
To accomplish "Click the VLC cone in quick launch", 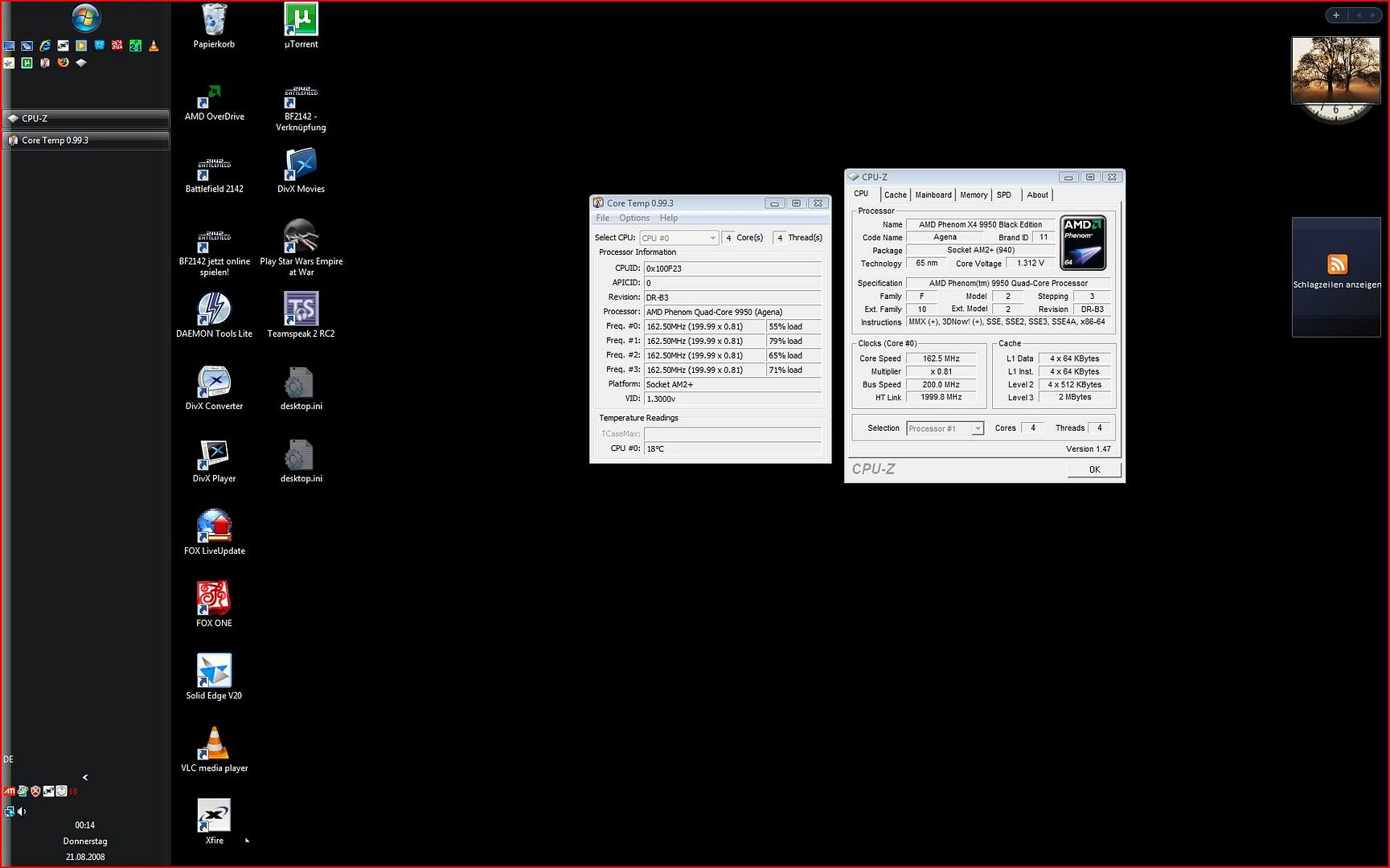I will click(x=154, y=46).
